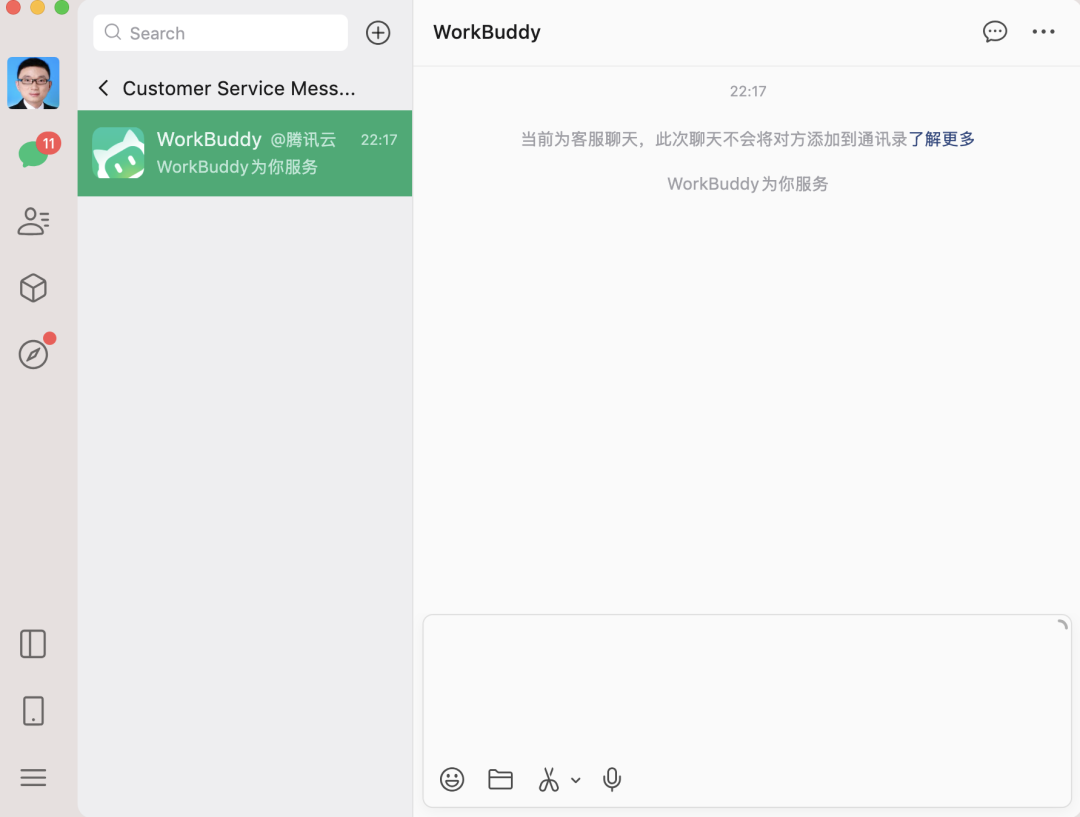Expand the screenshot options chevron
1080x817 pixels.
click(x=575, y=781)
